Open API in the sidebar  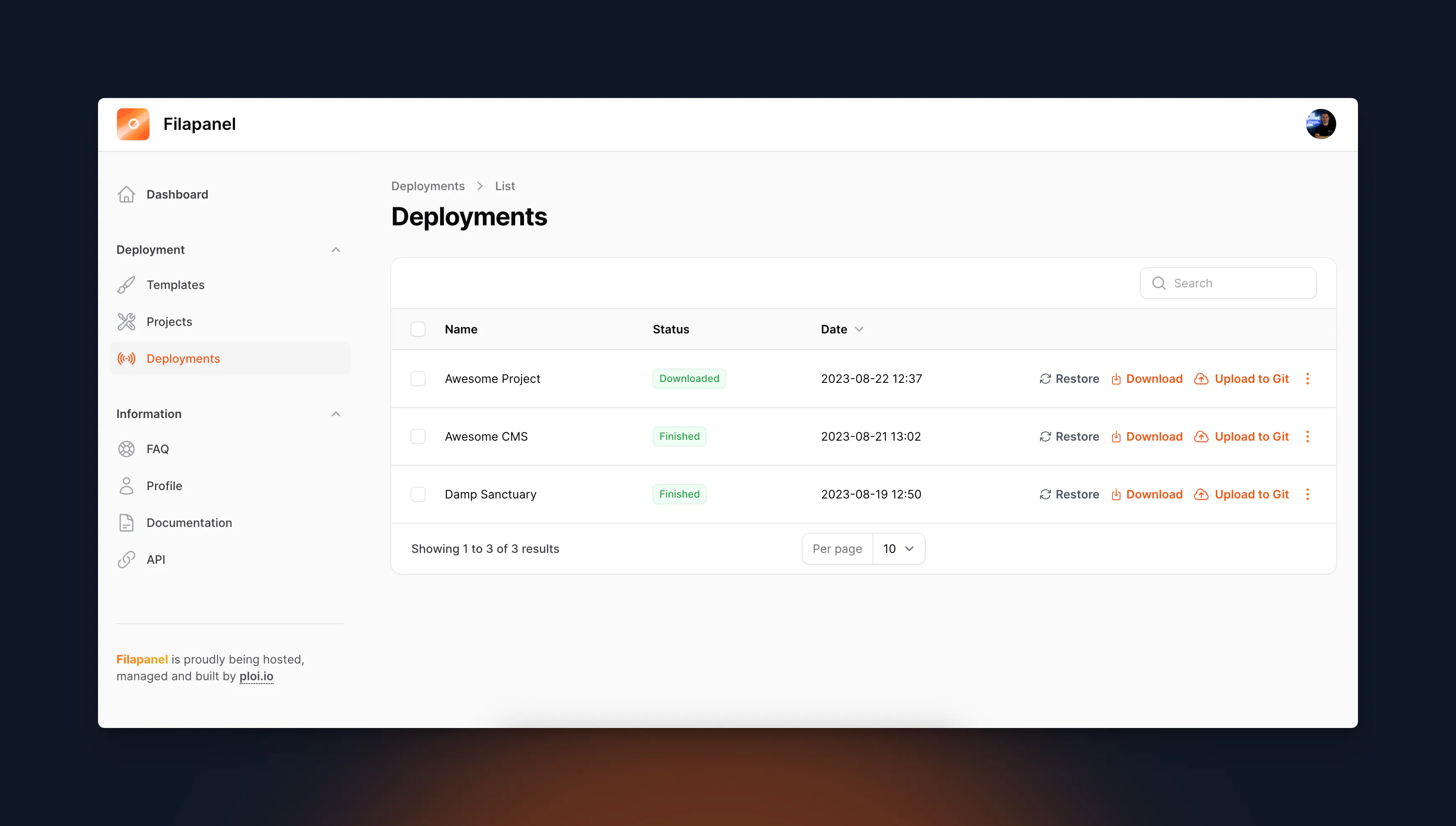[230, 559]
